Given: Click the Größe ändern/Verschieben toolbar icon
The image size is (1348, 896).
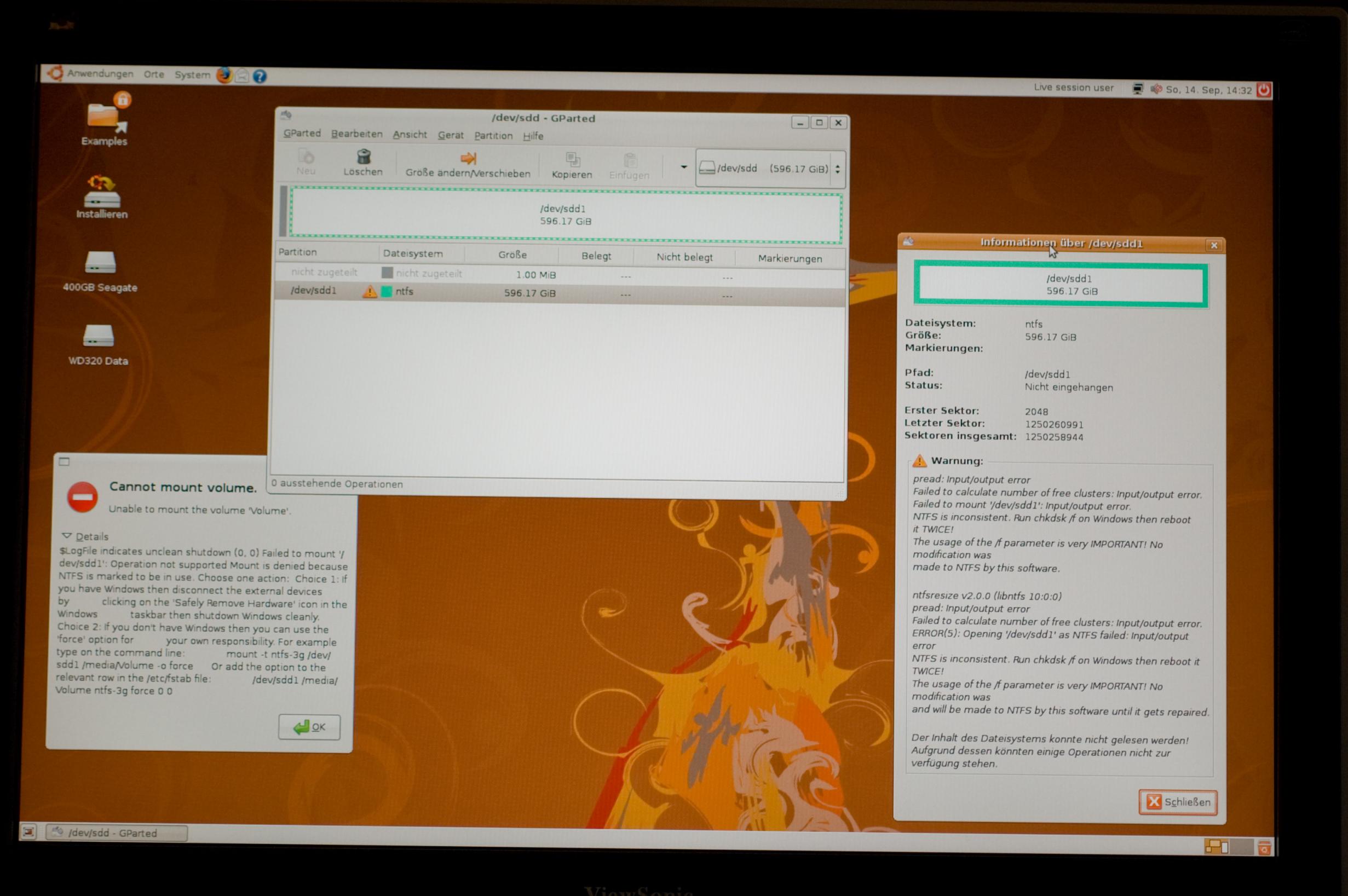Looking at the screenshot, I should tap(468, 159).
